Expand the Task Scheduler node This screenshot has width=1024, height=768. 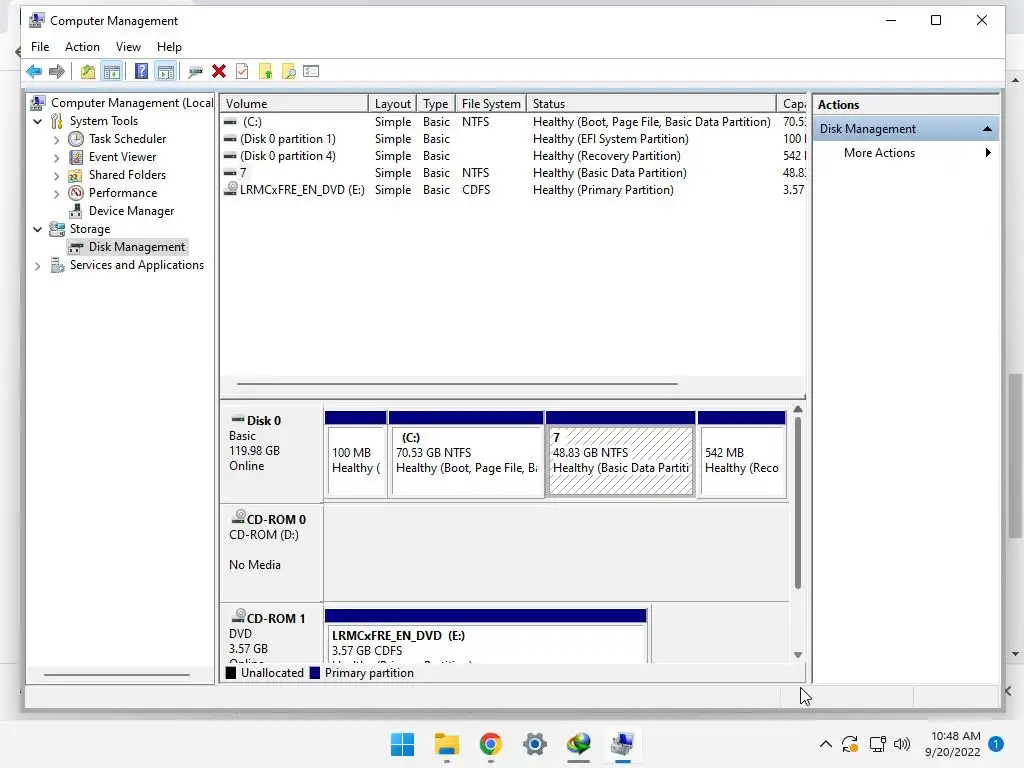[56, 140]
